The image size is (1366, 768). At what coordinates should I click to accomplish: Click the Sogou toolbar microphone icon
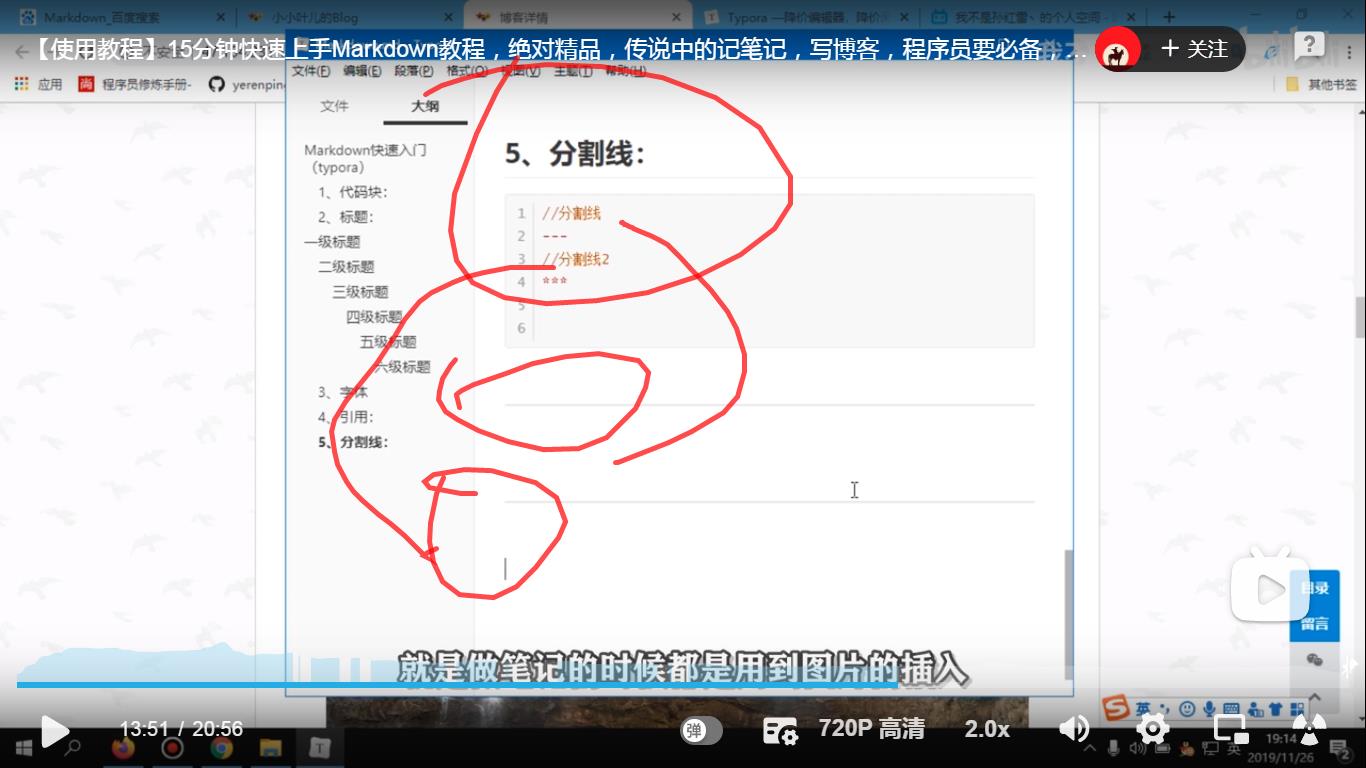[x=1209, y=708]
